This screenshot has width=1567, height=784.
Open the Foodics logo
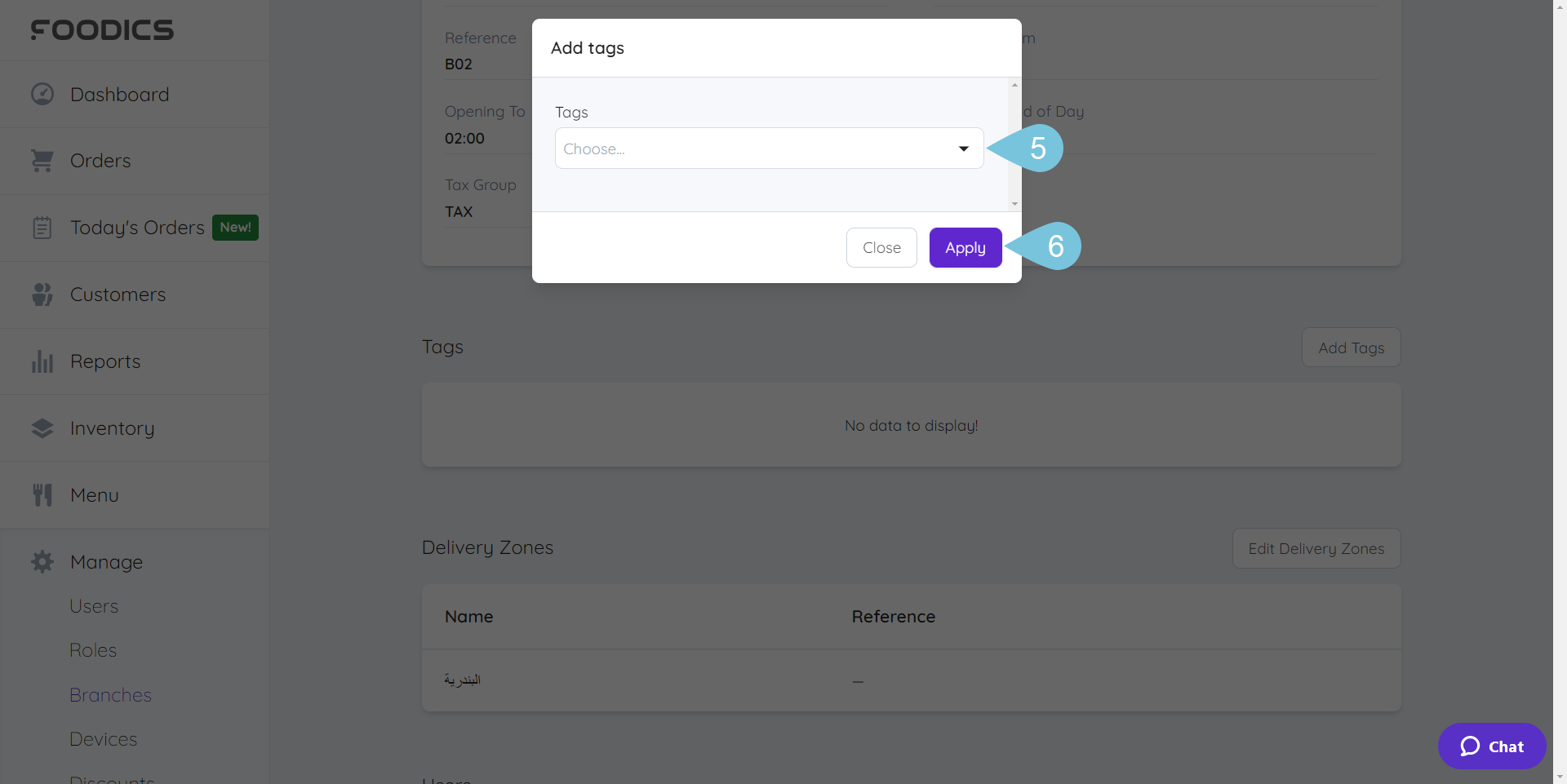click(102, 30)
